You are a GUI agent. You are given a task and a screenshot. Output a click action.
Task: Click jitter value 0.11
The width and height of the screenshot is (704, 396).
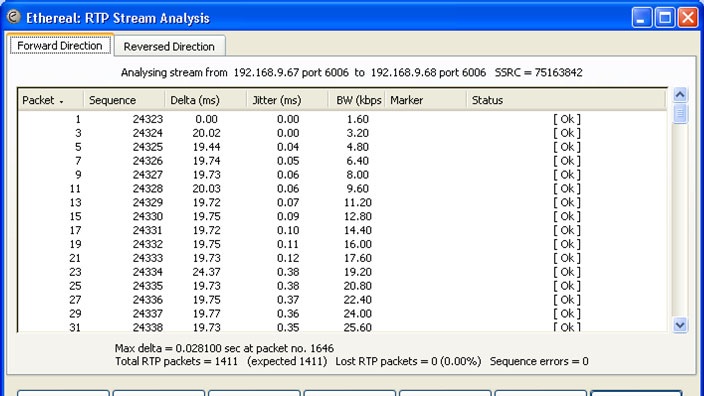point(288,244)
